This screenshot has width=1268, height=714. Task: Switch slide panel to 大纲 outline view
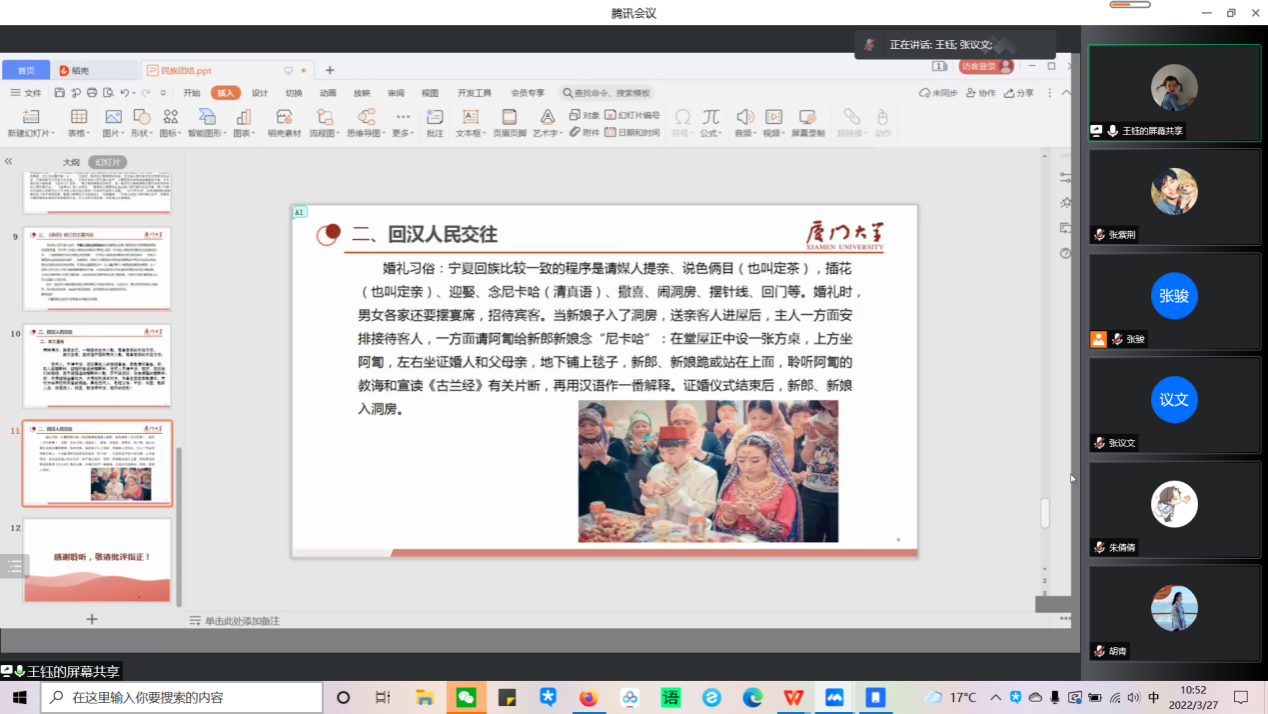71,162
